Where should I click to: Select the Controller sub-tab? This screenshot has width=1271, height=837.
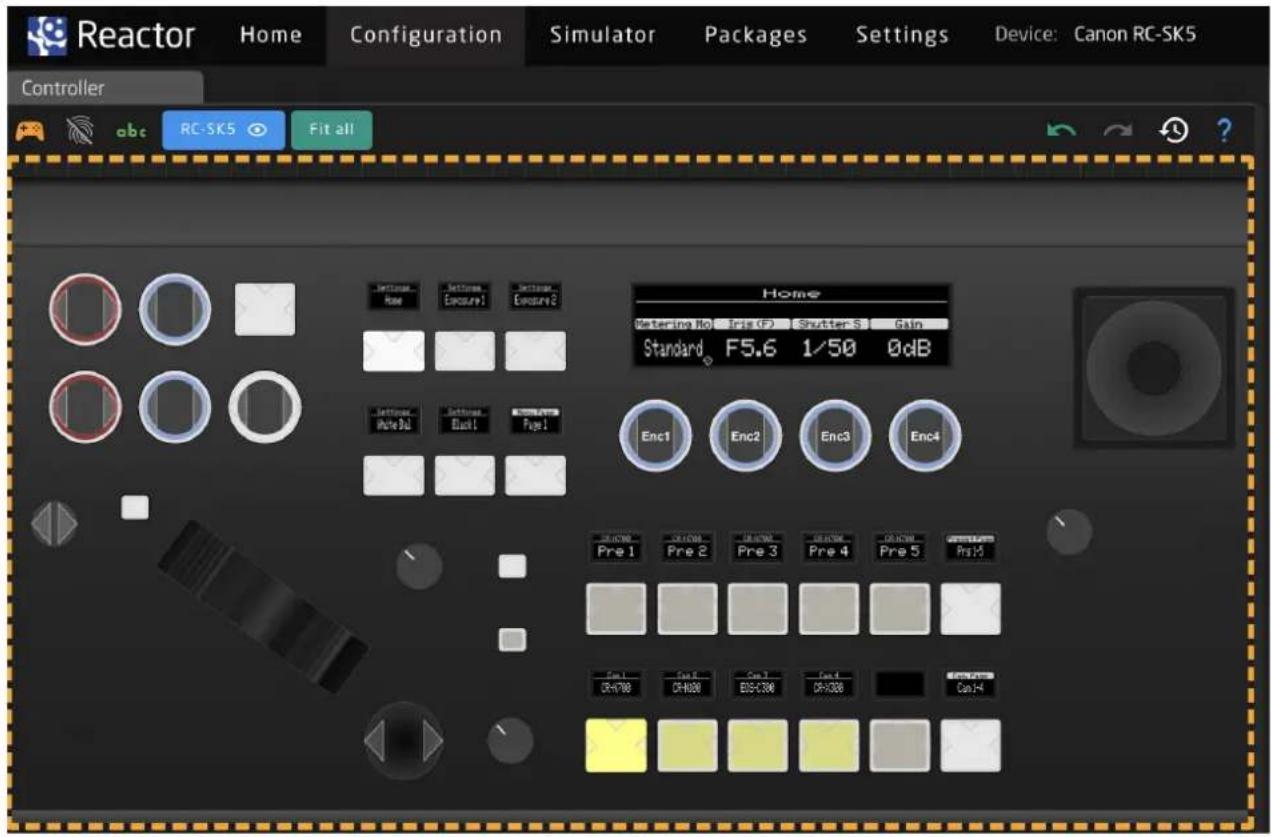[103, 88]
